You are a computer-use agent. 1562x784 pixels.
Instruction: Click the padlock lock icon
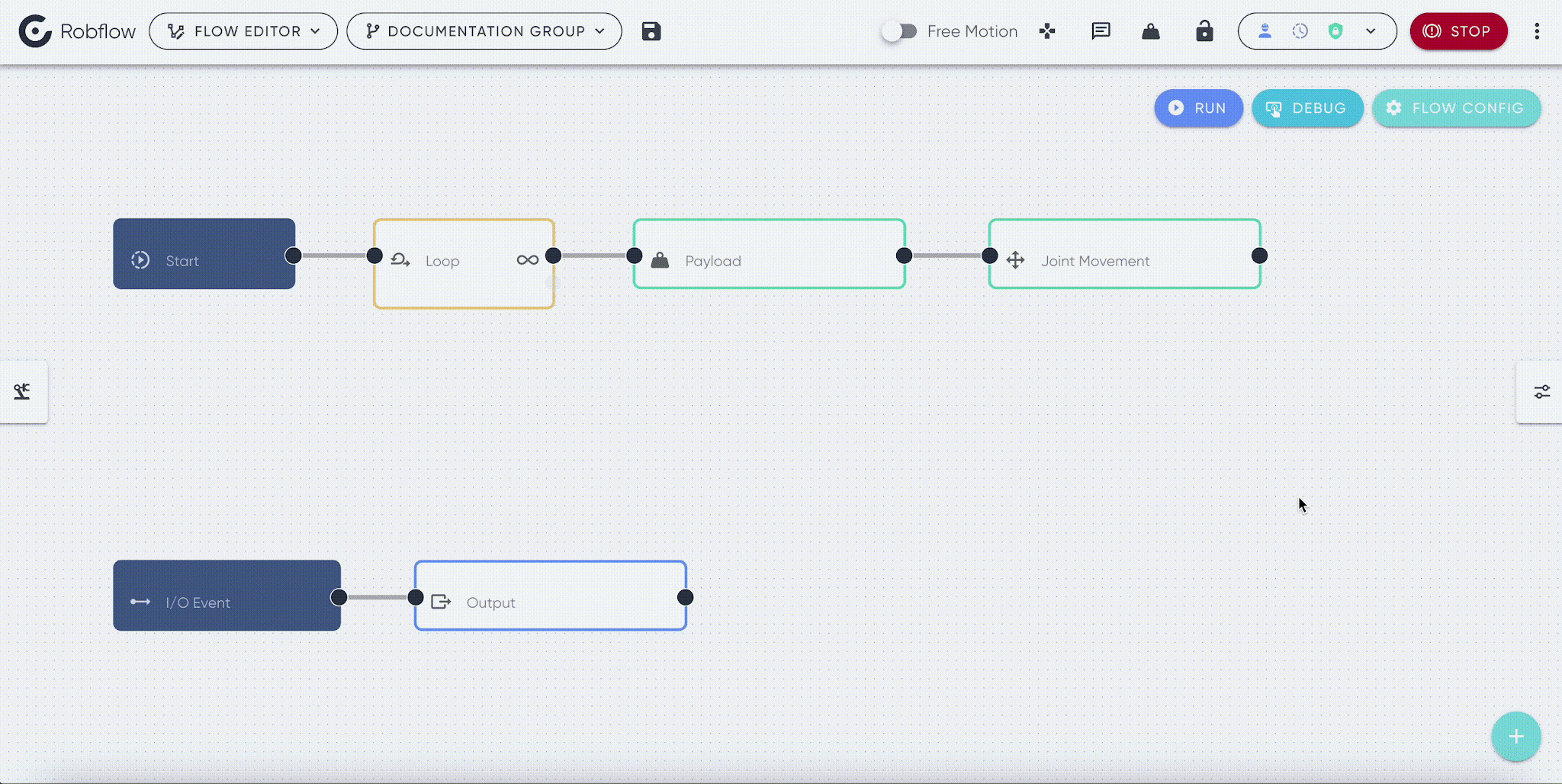(x=1204, y=31)
